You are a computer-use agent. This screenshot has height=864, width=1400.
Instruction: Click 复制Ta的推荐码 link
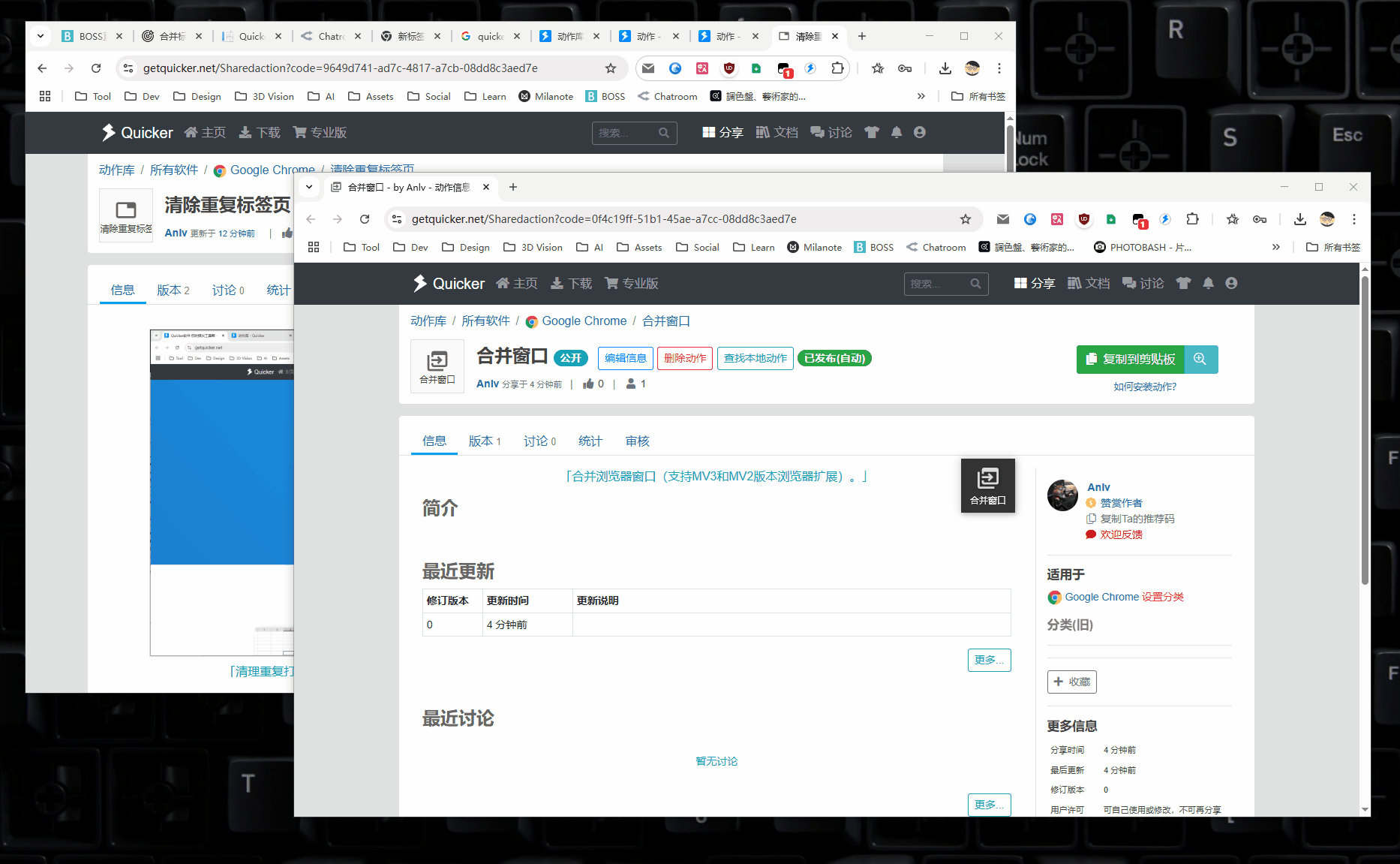click(1137, 519)
